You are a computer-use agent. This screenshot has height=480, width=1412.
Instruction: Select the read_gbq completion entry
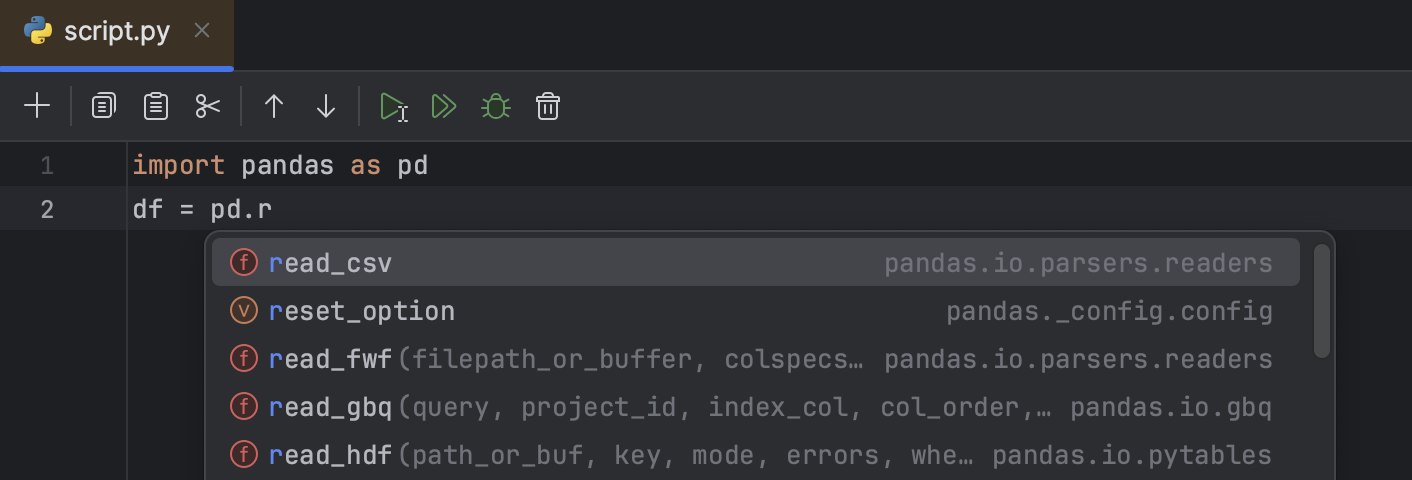point(331,407)
